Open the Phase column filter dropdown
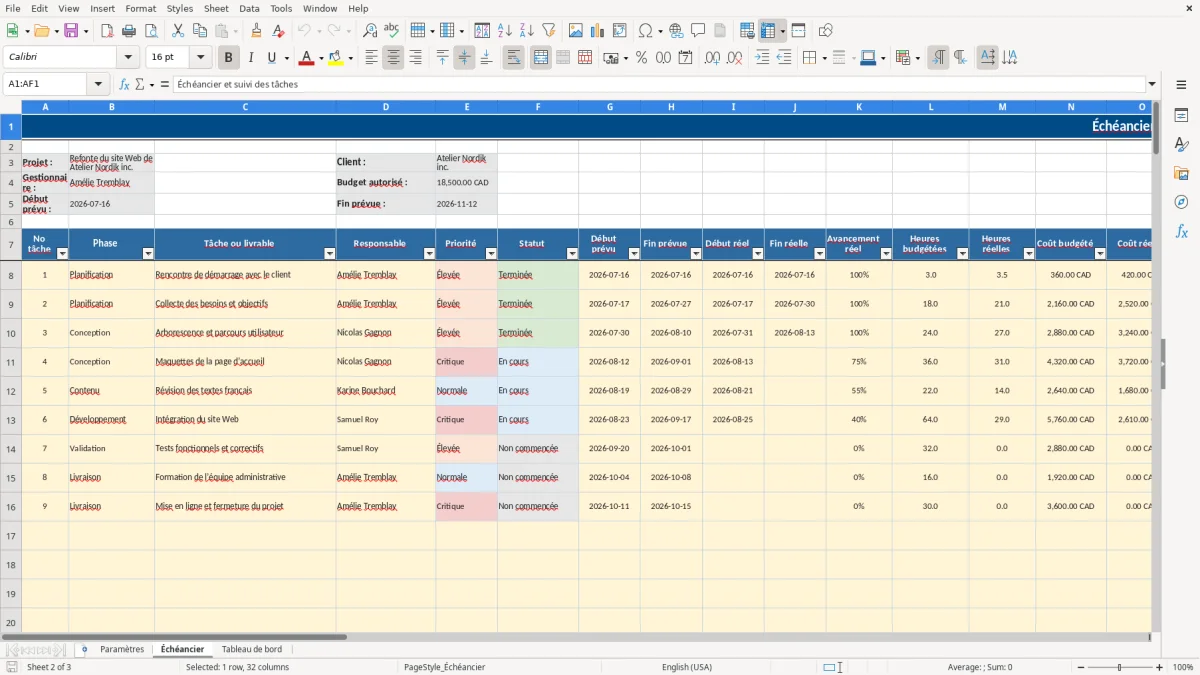This screenshot has width=1200, height=675. tap(149, 254)
